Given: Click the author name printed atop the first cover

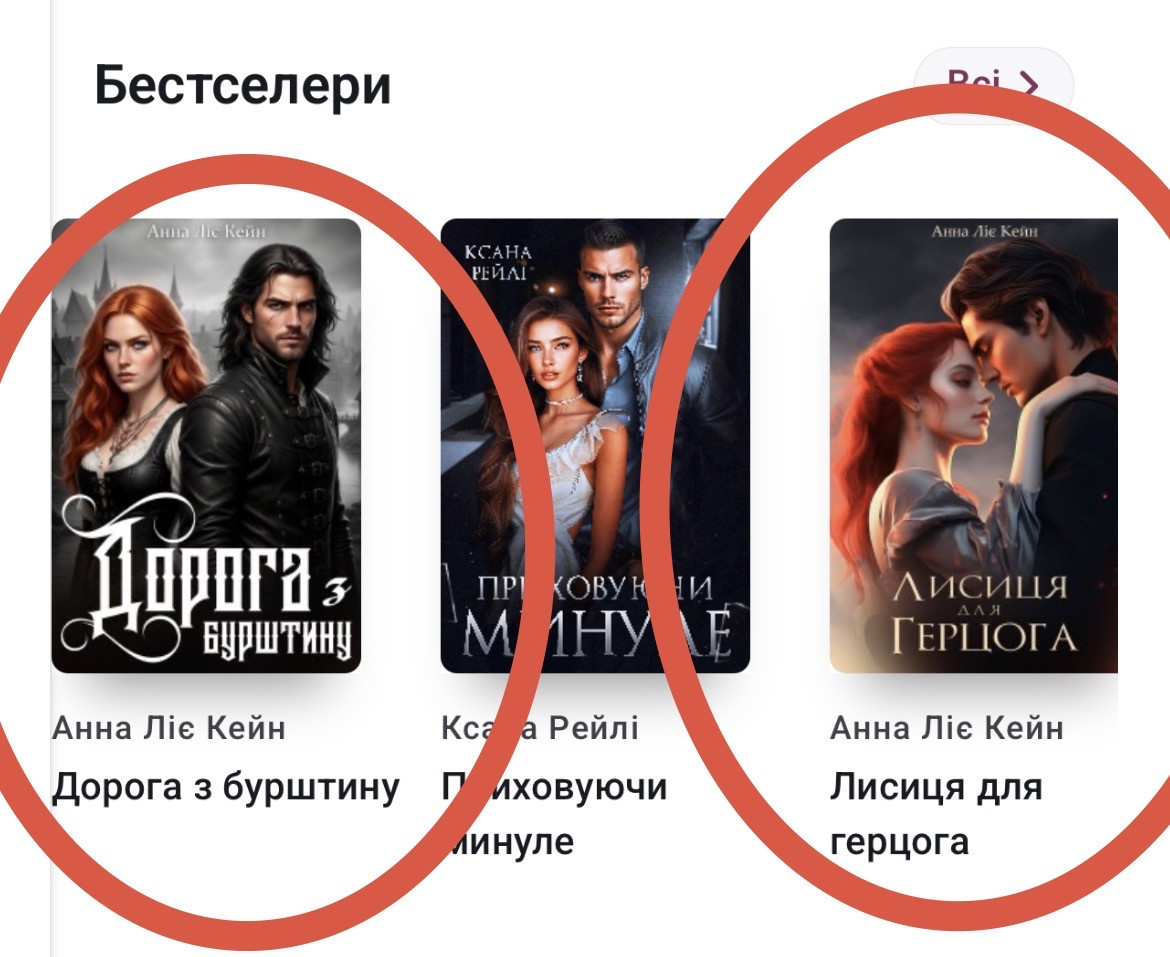Looking at the screenshot, I should point(206,230).
